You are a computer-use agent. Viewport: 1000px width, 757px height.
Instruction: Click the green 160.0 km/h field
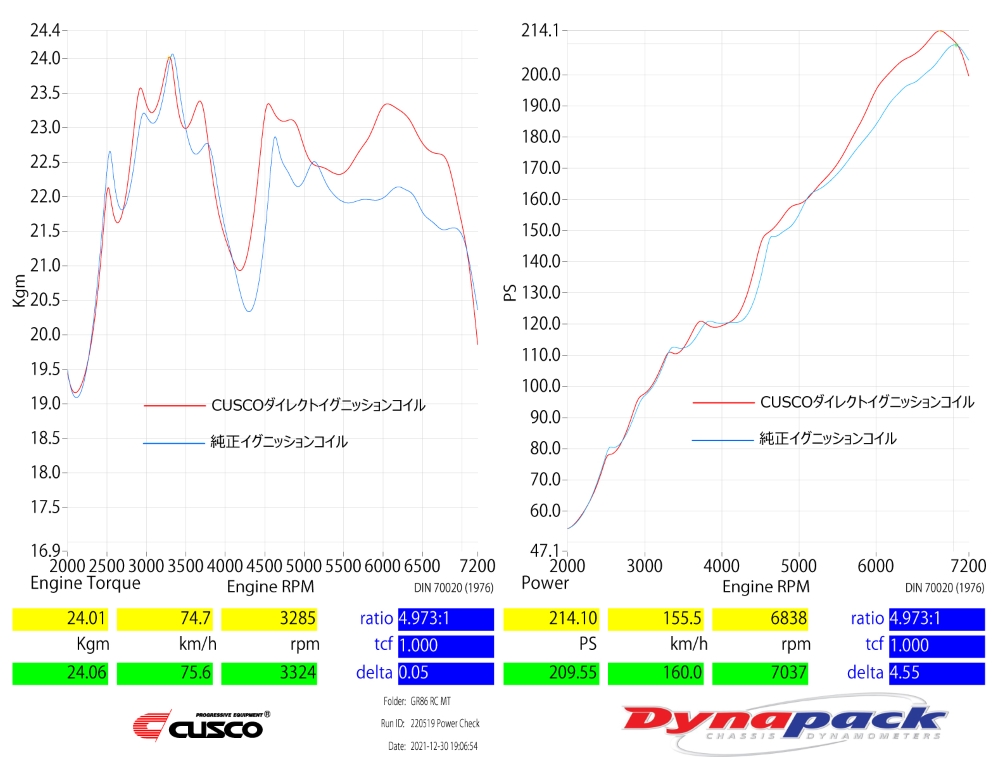coord(656,673)
